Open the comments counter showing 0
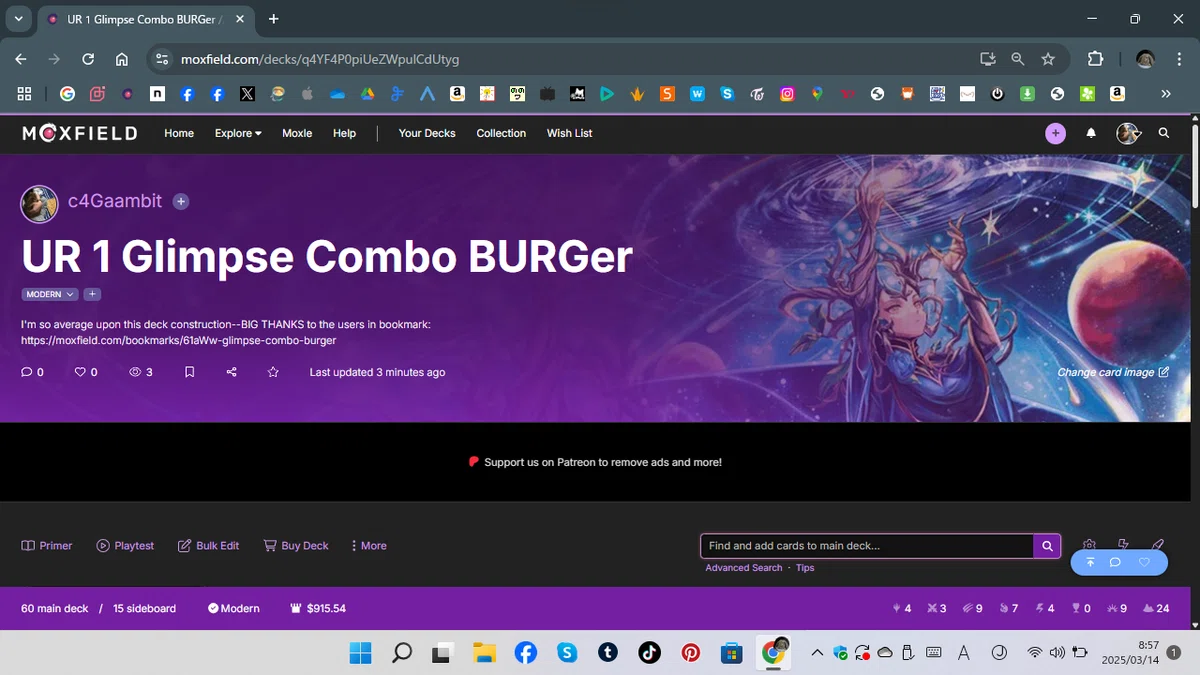This screenshot has width=1200, height=675. (x=32, y=372)
